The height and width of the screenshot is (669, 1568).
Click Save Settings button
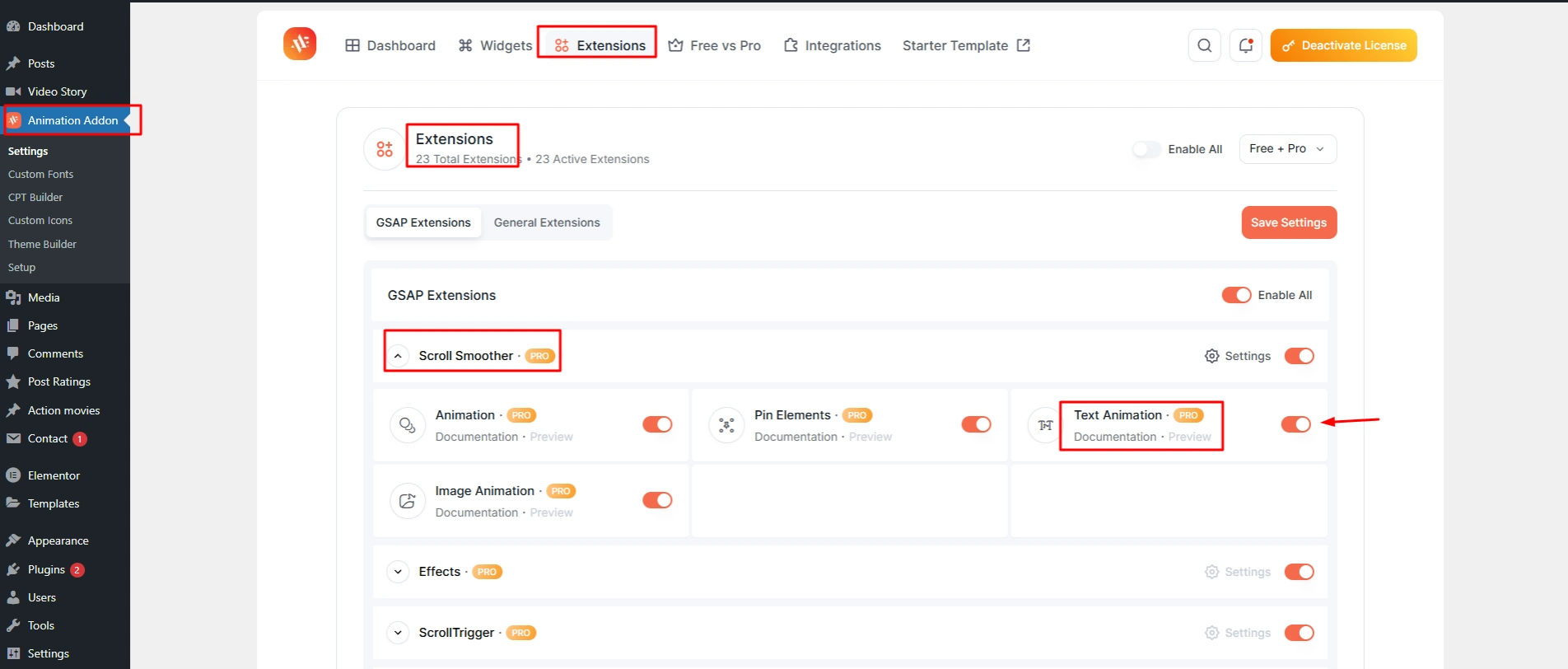click(1289, 222)
